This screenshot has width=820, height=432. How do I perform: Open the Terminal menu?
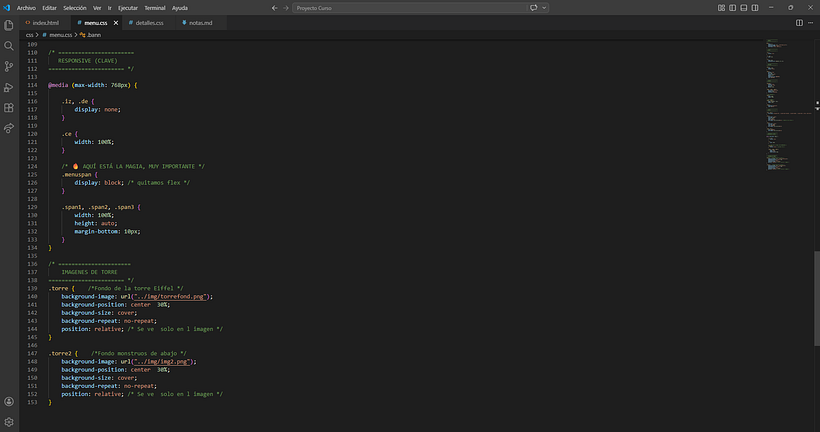(x=155, y=8)
